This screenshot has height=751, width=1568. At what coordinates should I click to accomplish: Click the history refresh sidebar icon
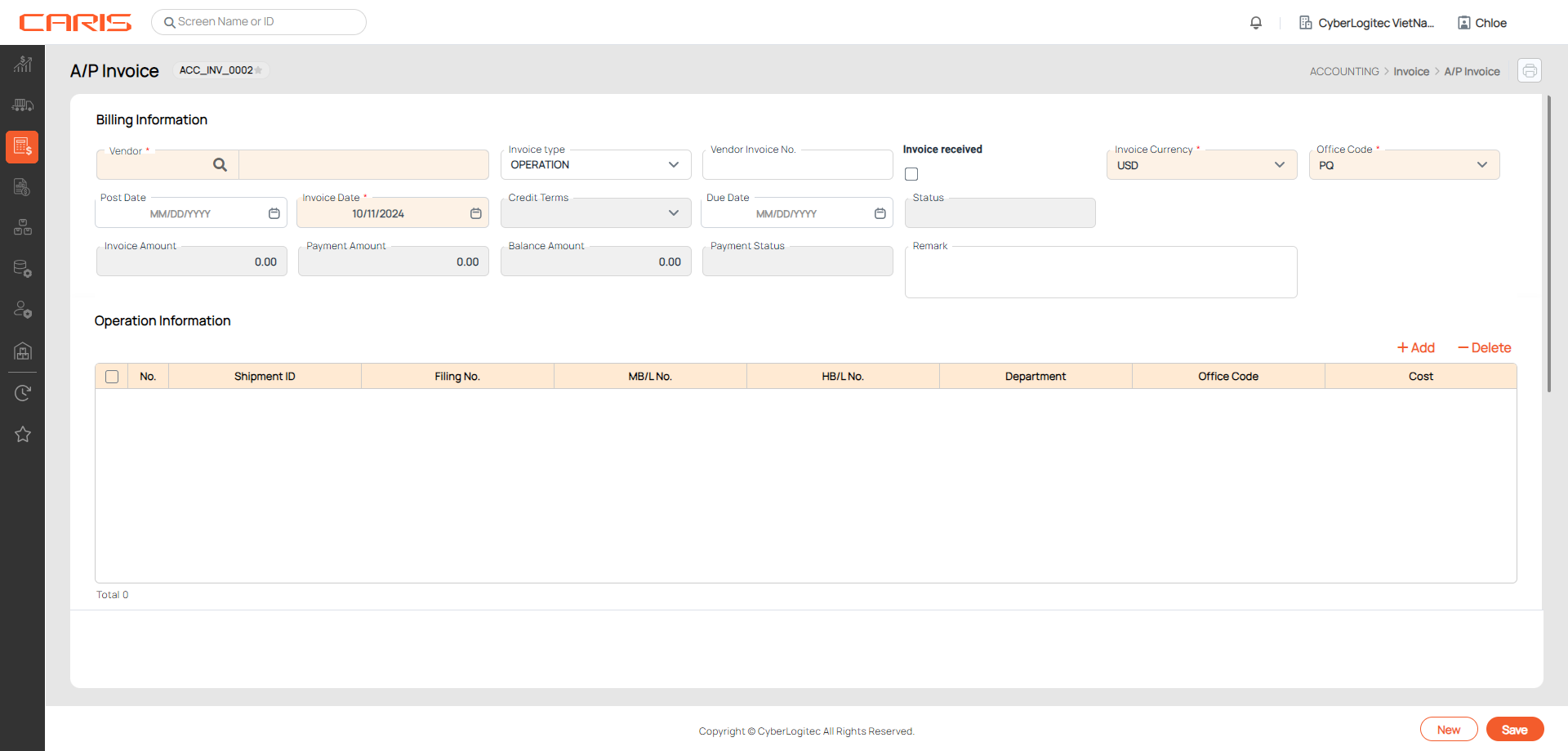tap(23, 393)
